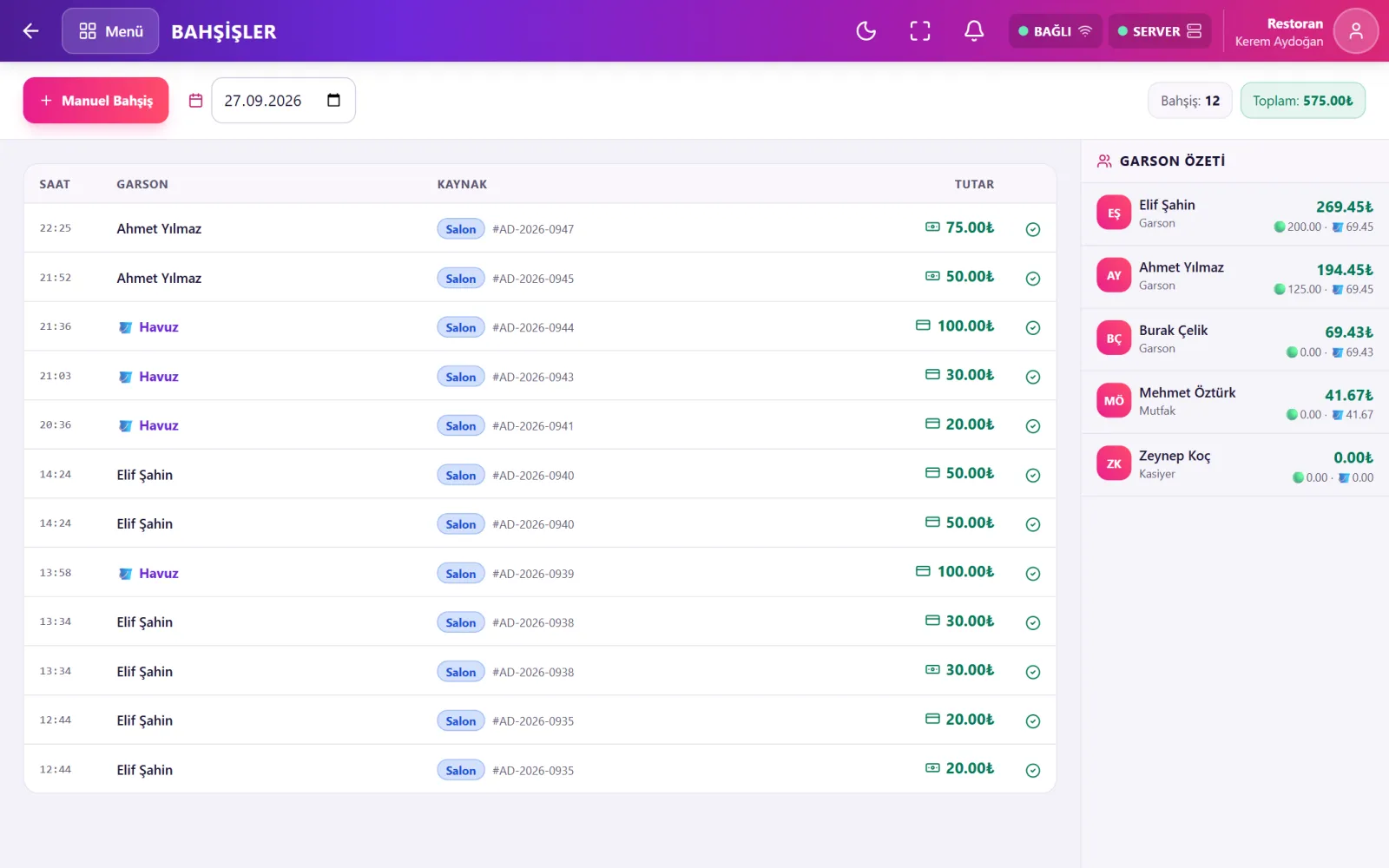Click Havuz pool icon in 21:36 row
Image resolution: width=1389 pixels, height=868 pixels.
point(125,327)
